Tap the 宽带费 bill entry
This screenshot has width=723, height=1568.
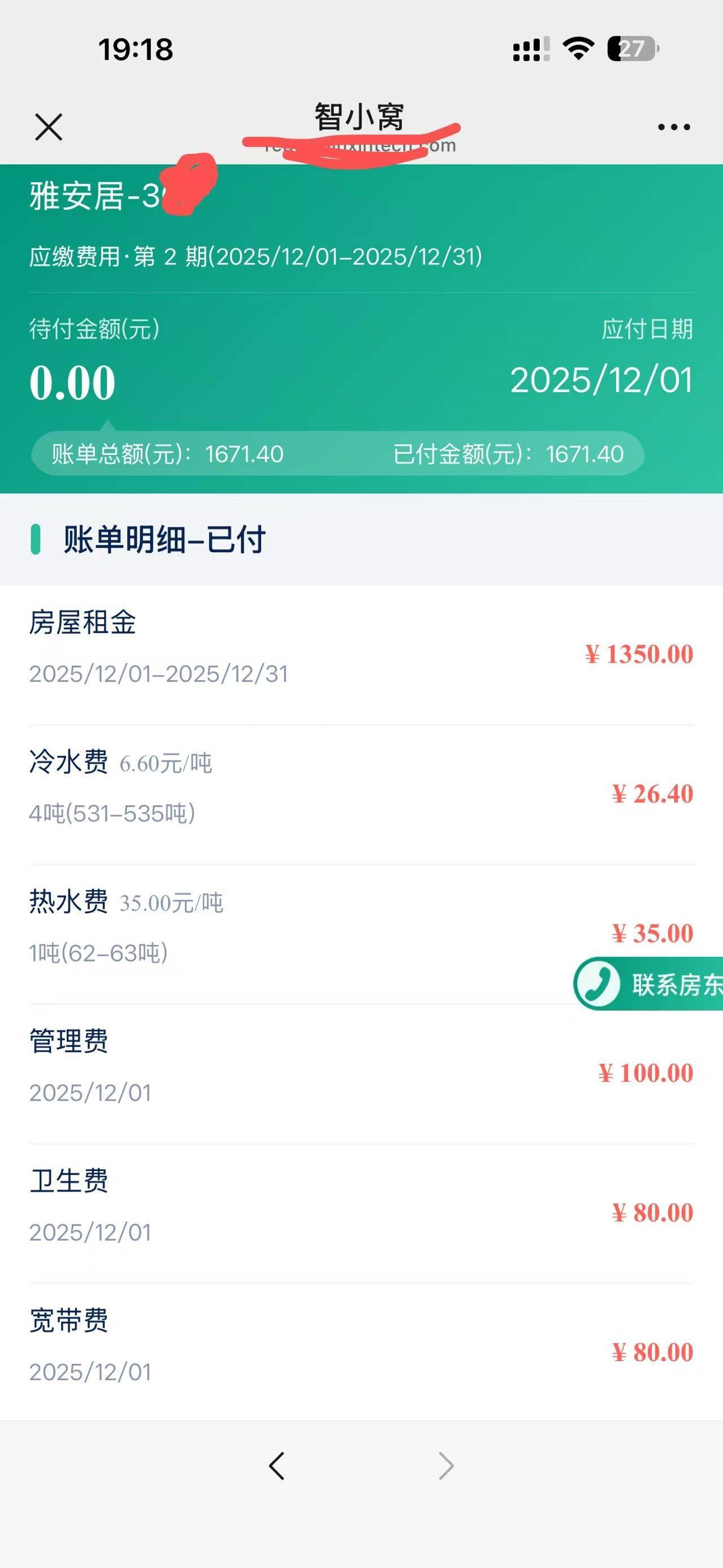[x=362, y=1353]
